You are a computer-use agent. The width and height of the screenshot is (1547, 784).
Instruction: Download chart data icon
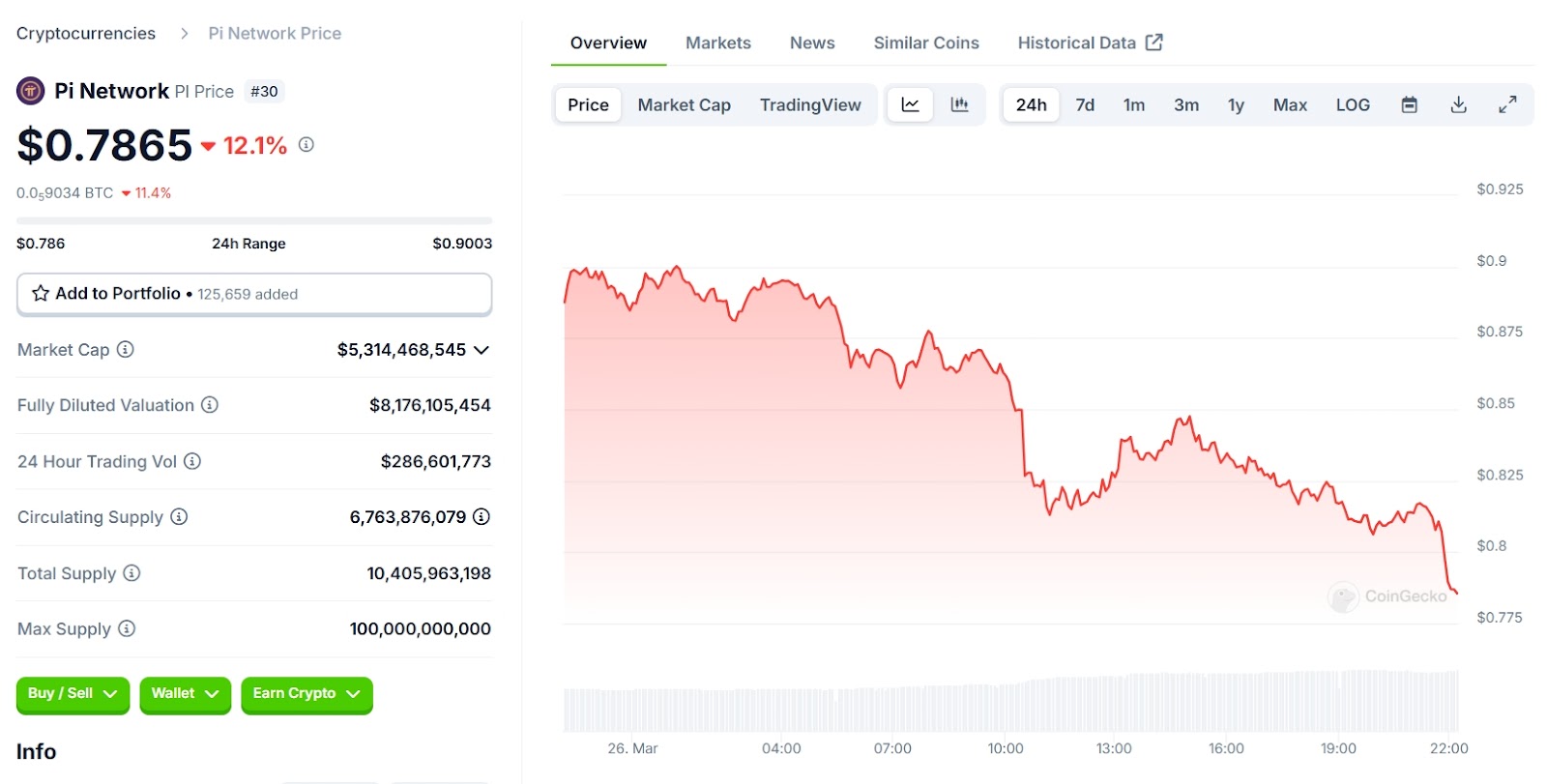(1459, 104)
